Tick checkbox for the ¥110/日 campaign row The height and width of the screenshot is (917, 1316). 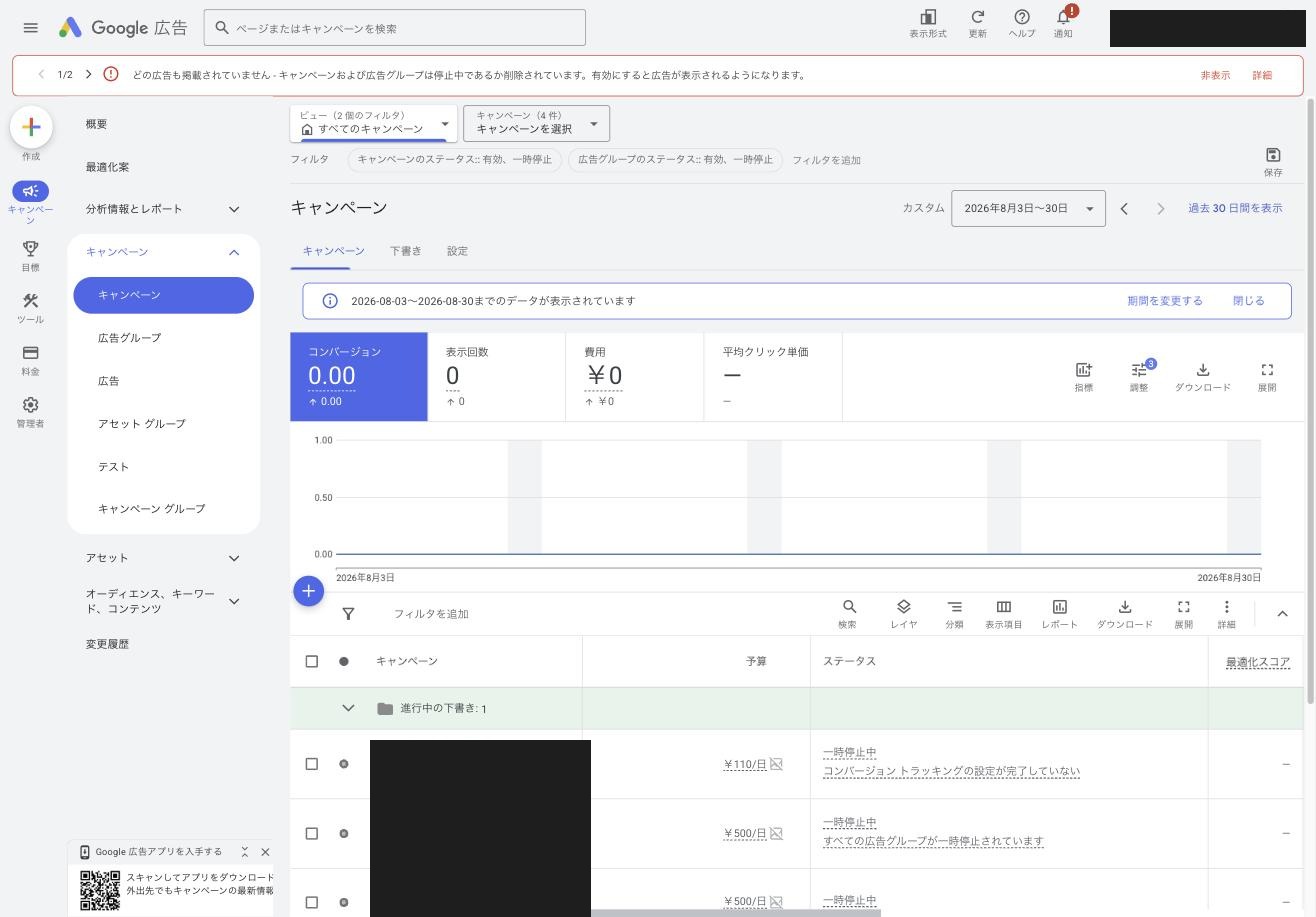[x=312, y=764]
